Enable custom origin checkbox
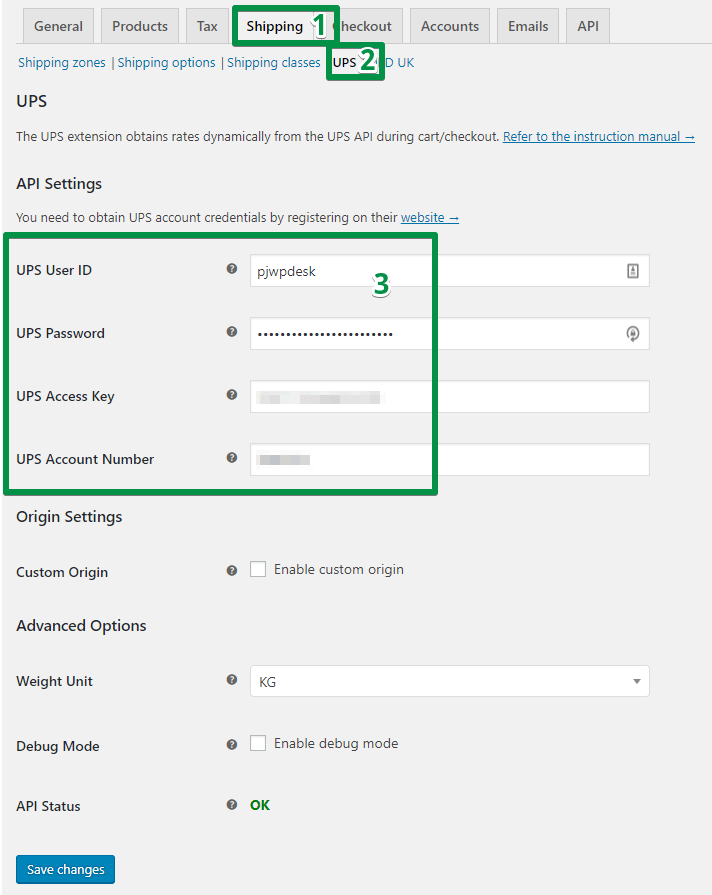Viewport: 712px width, 895px height. point(258,569)
